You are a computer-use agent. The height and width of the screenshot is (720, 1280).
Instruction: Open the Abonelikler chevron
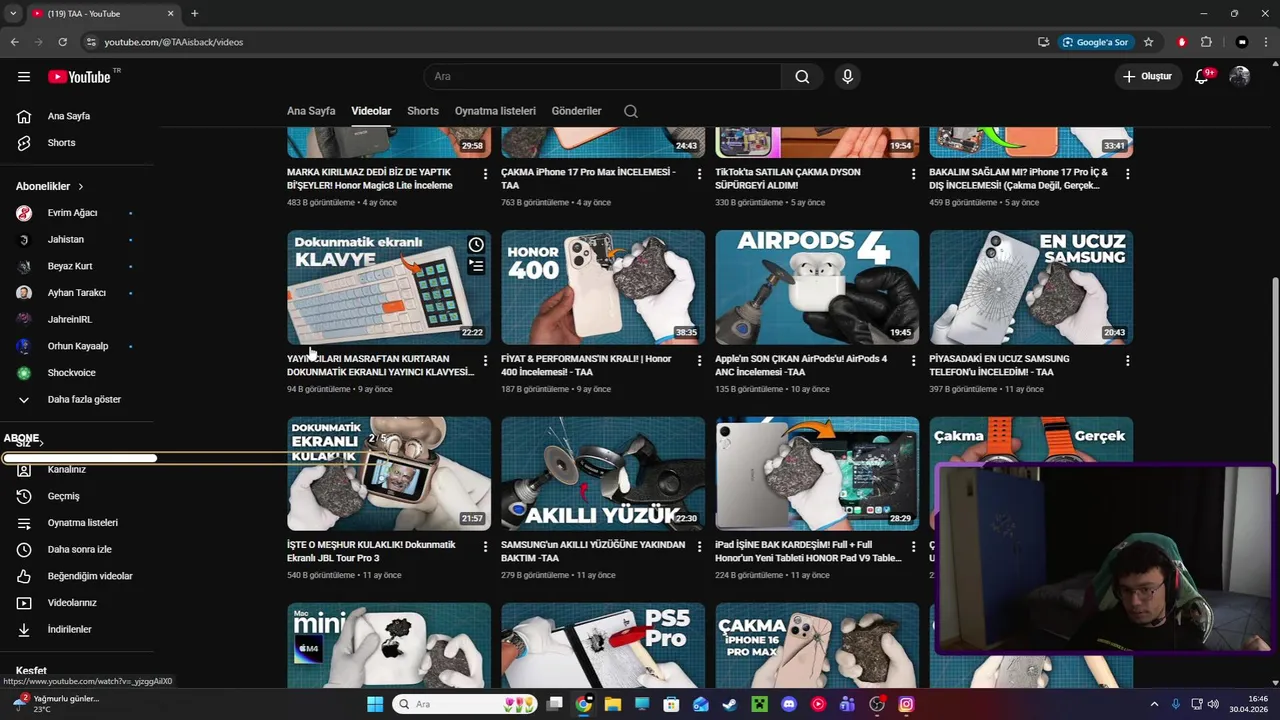[81, 186]
